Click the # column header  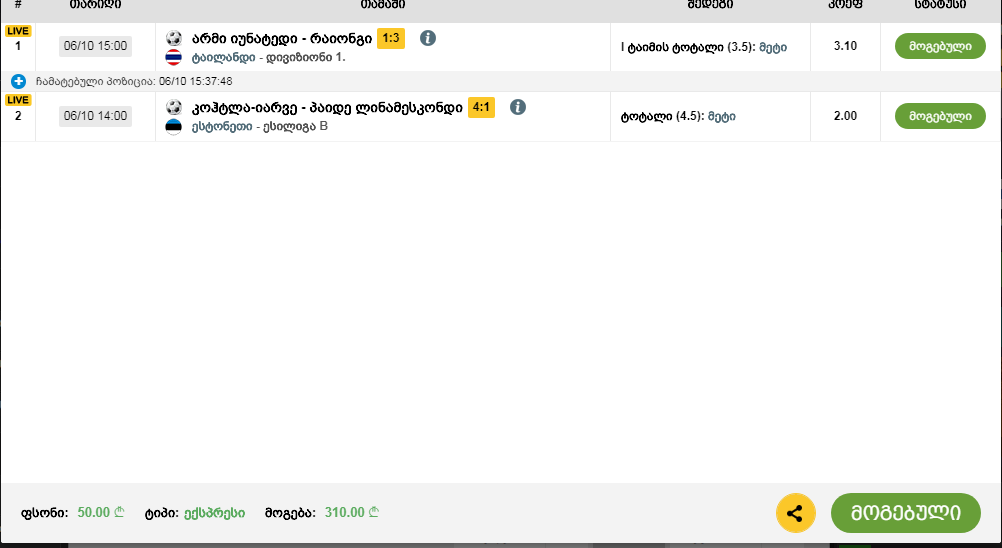[x=18, y=4]
